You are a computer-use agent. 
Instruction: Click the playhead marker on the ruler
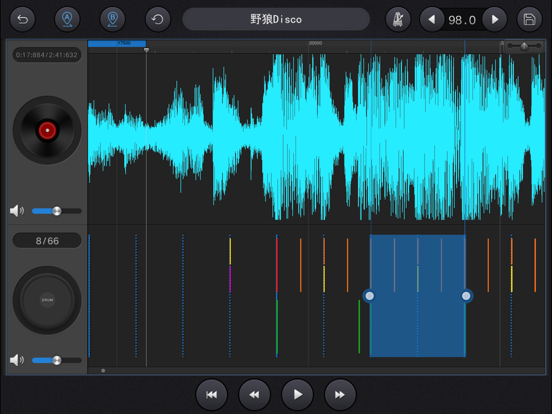pyautogui.click(x=146, y=50)
